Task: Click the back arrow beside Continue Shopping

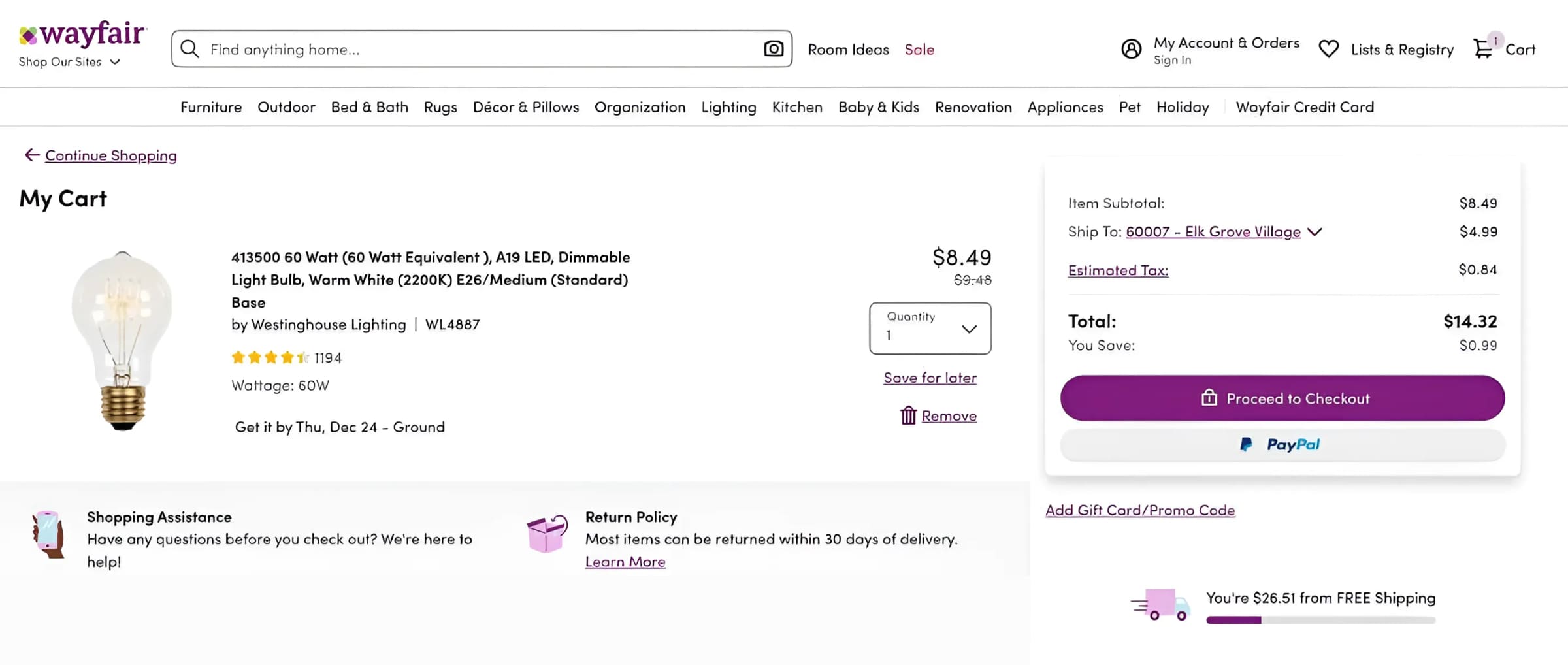Action: pyautogui.click(x=32, y=155)
